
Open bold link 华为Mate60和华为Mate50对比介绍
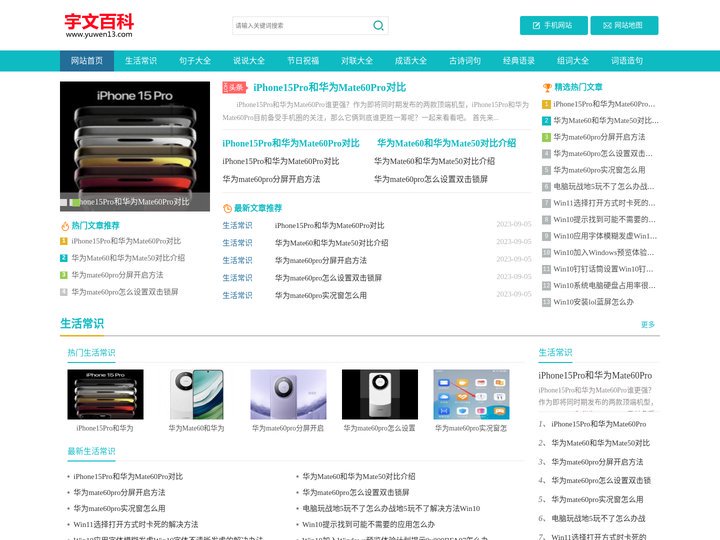[446, 143]
